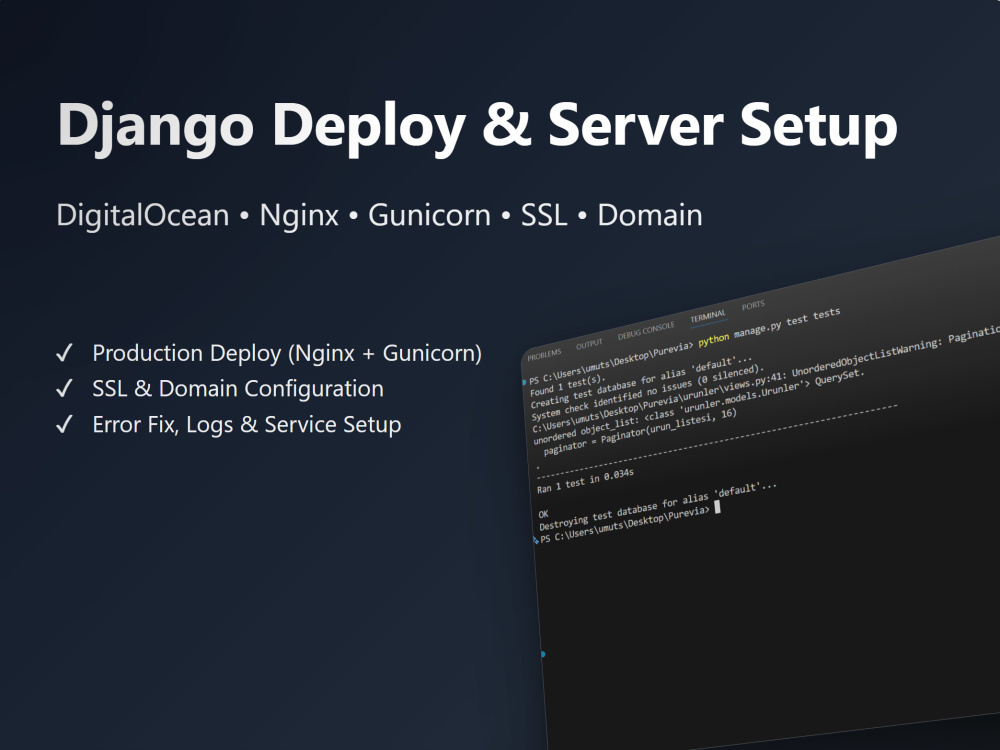Image resolution: width=1000 pixels, height=750 pixels.
Task: Click 'paginator = Paginator(urun_listesi, 16)' line
Action: [x=640, y=432]
